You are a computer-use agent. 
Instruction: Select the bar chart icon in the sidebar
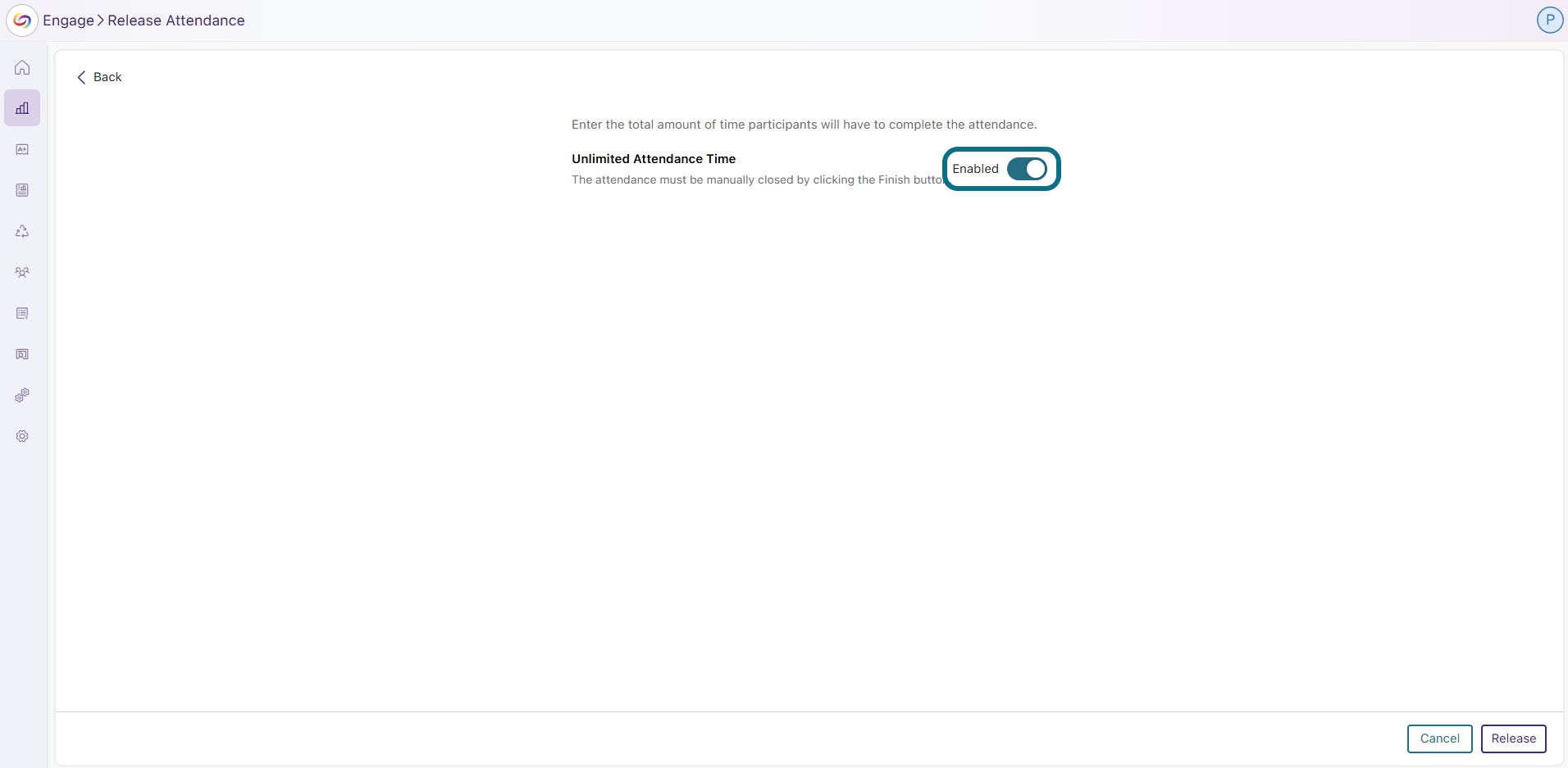pos(22,108)
